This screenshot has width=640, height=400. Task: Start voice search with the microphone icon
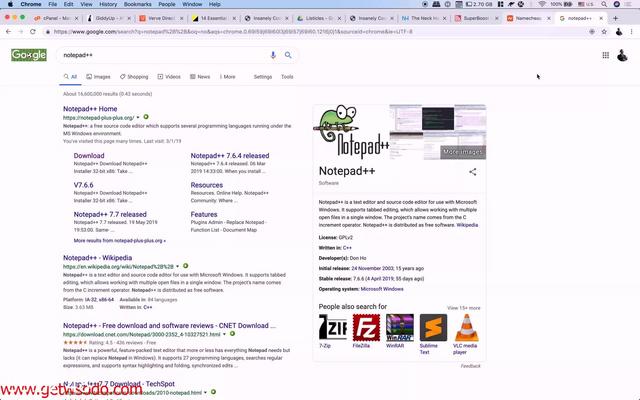click(x=273, y=55)
